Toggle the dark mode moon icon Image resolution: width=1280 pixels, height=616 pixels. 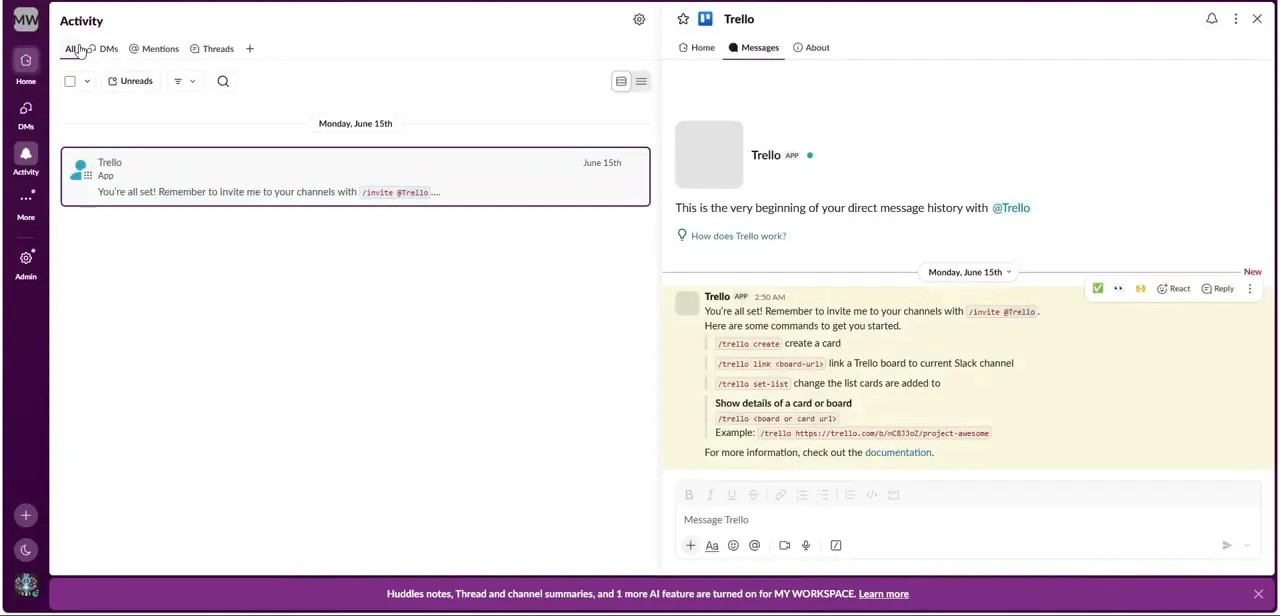click(26, 550)
